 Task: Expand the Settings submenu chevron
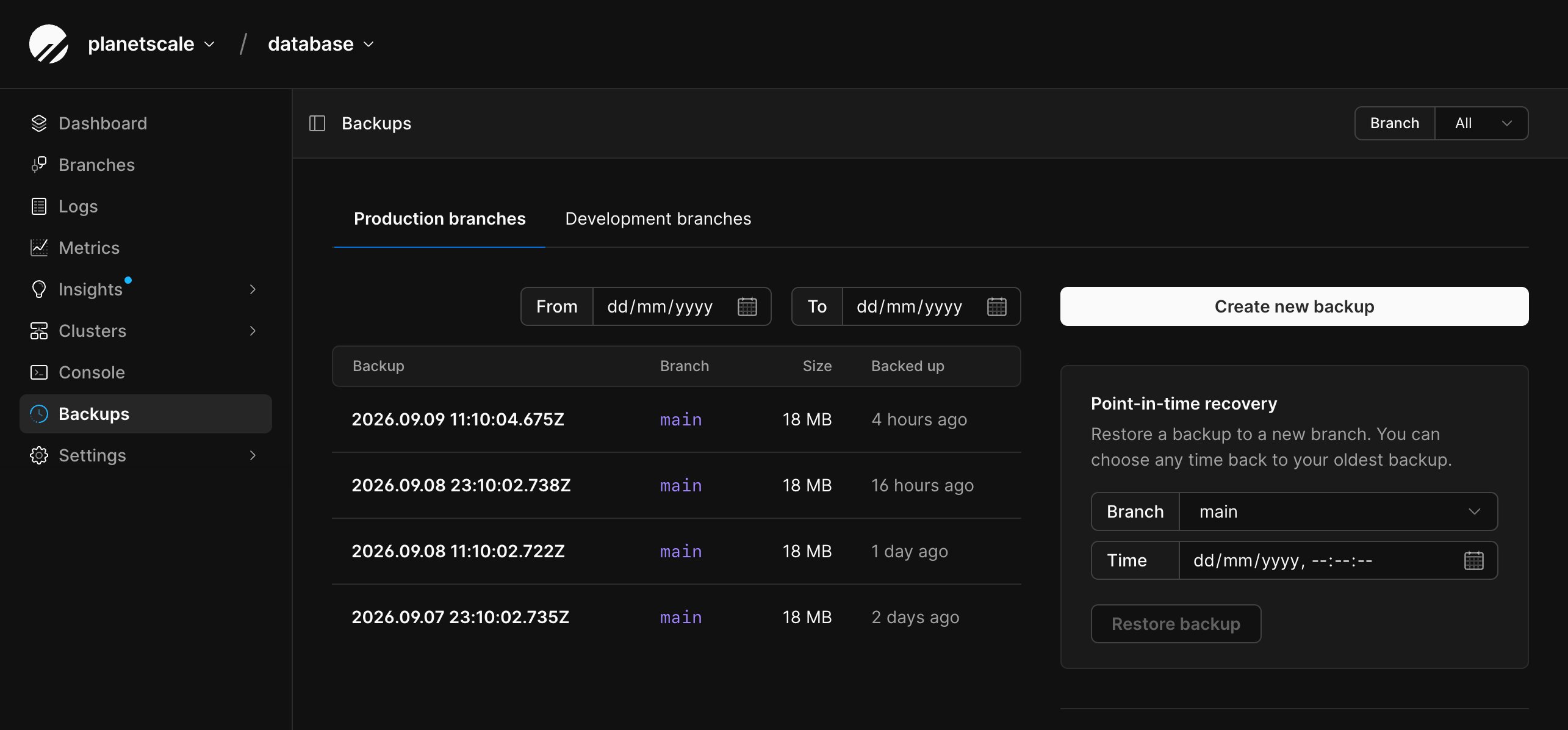[253, 455]
